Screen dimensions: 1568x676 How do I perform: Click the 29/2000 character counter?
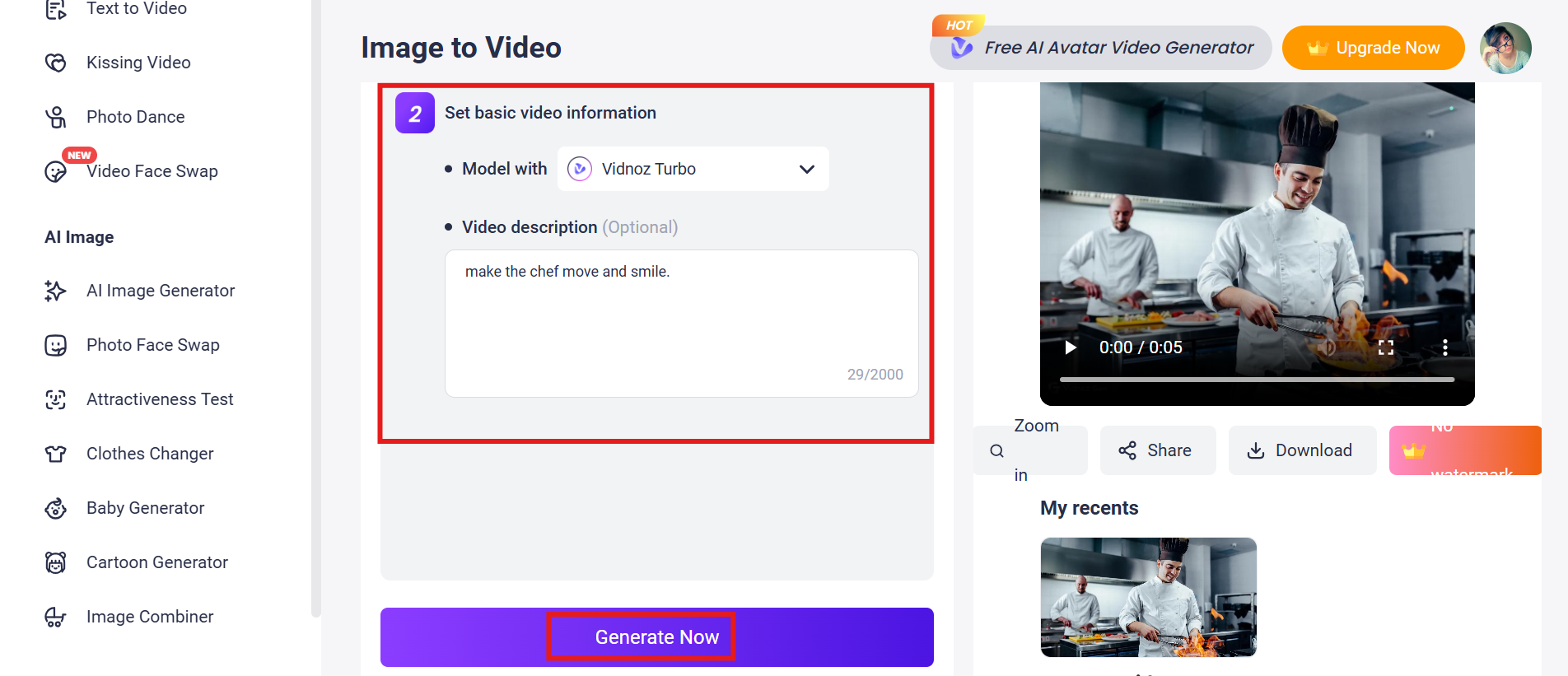click(x=875, y=375)
